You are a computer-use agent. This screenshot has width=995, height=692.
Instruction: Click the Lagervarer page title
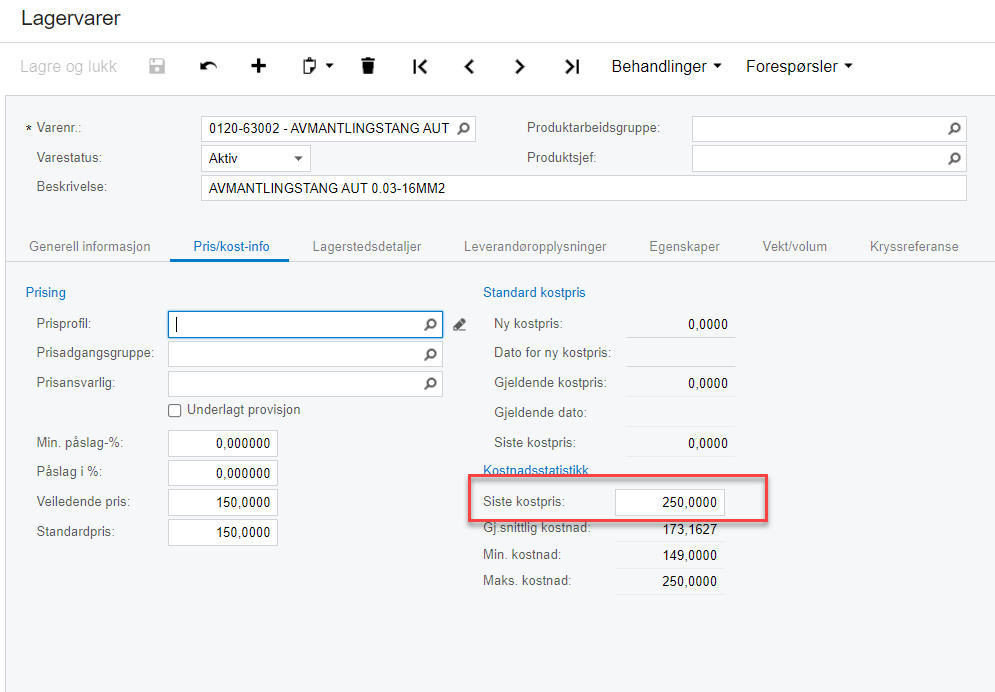[x=70, y=18]
